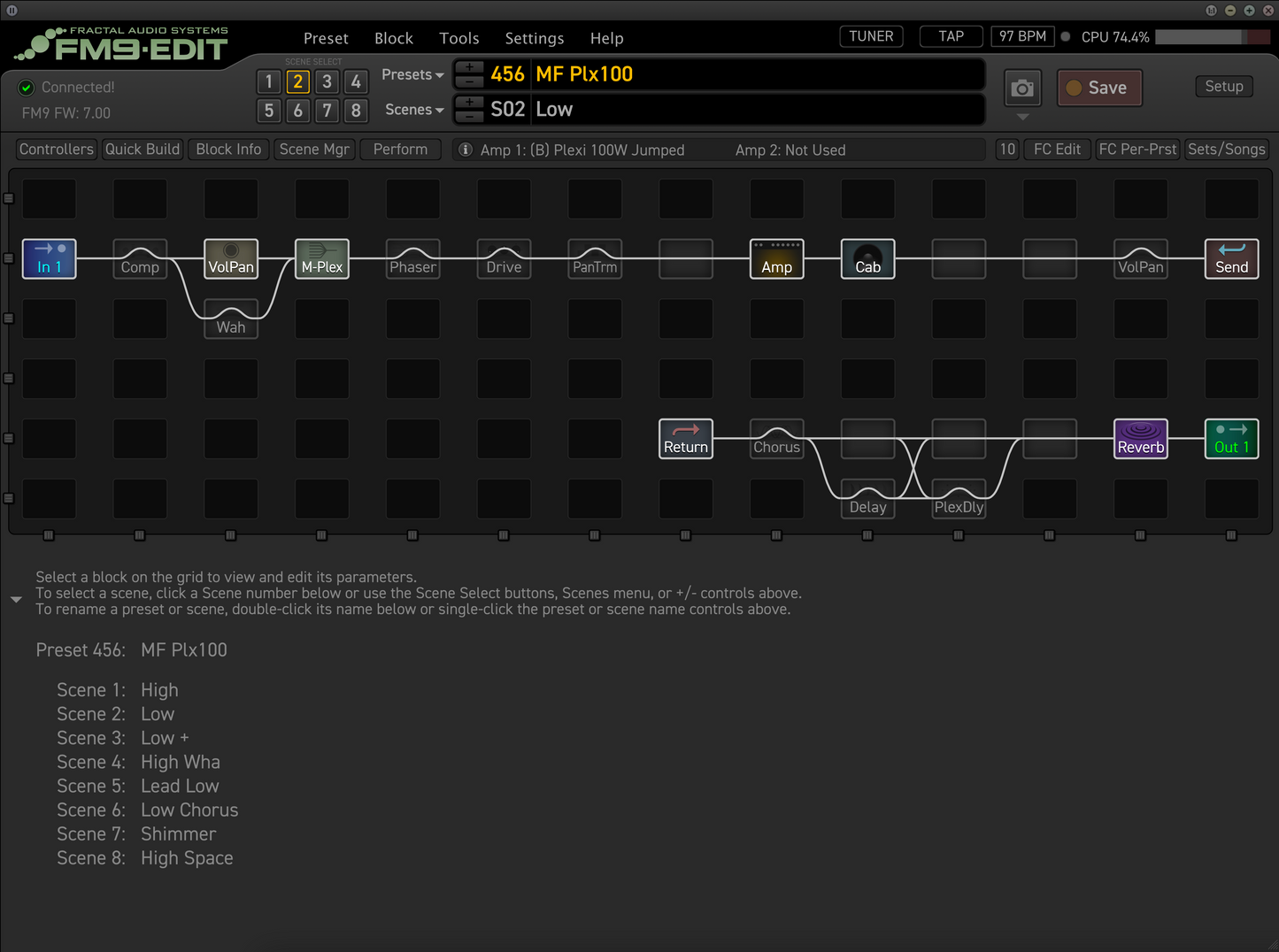
Task: Switch to scene 5 button
Action: 269,111
